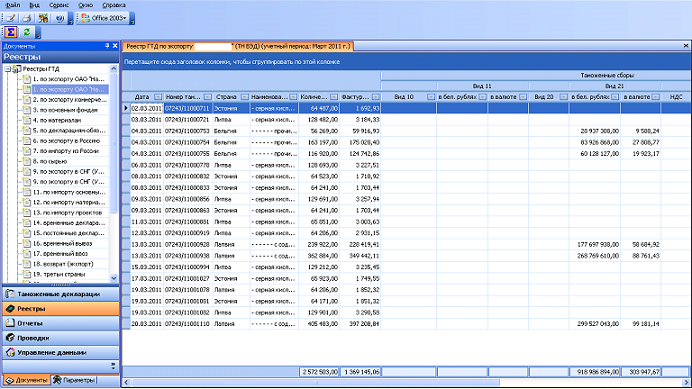Click document icon of 16. временный вывоз

tap(26, 243)
